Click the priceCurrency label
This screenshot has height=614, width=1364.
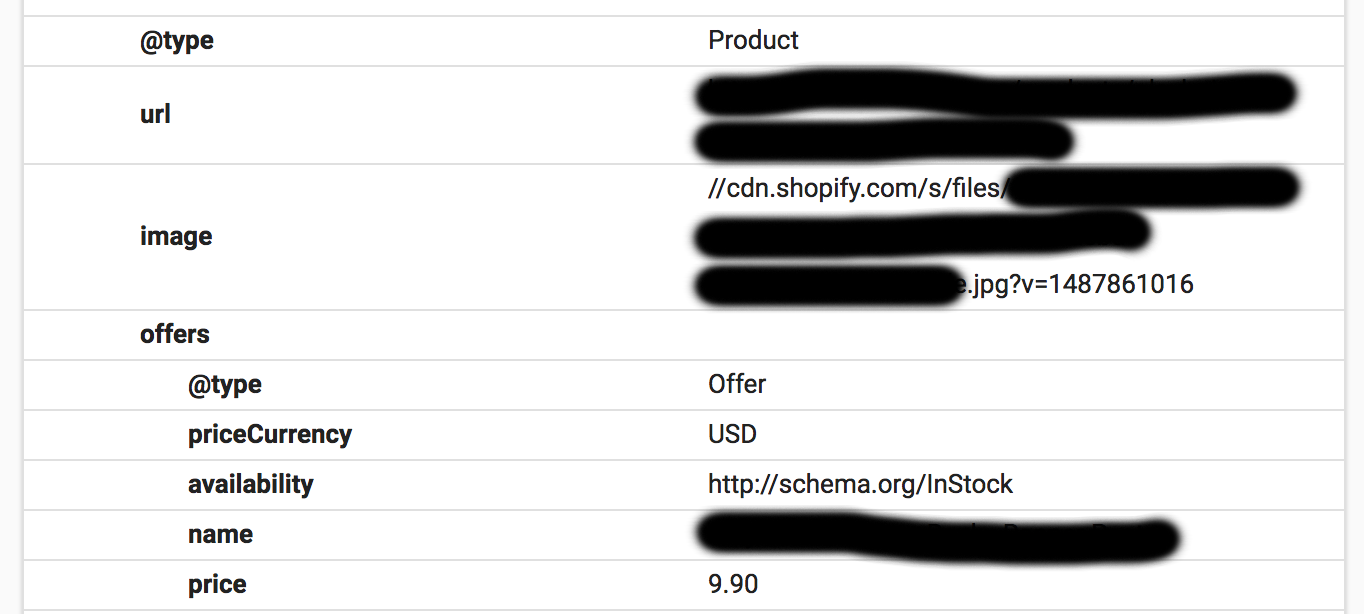coord(270,435)
